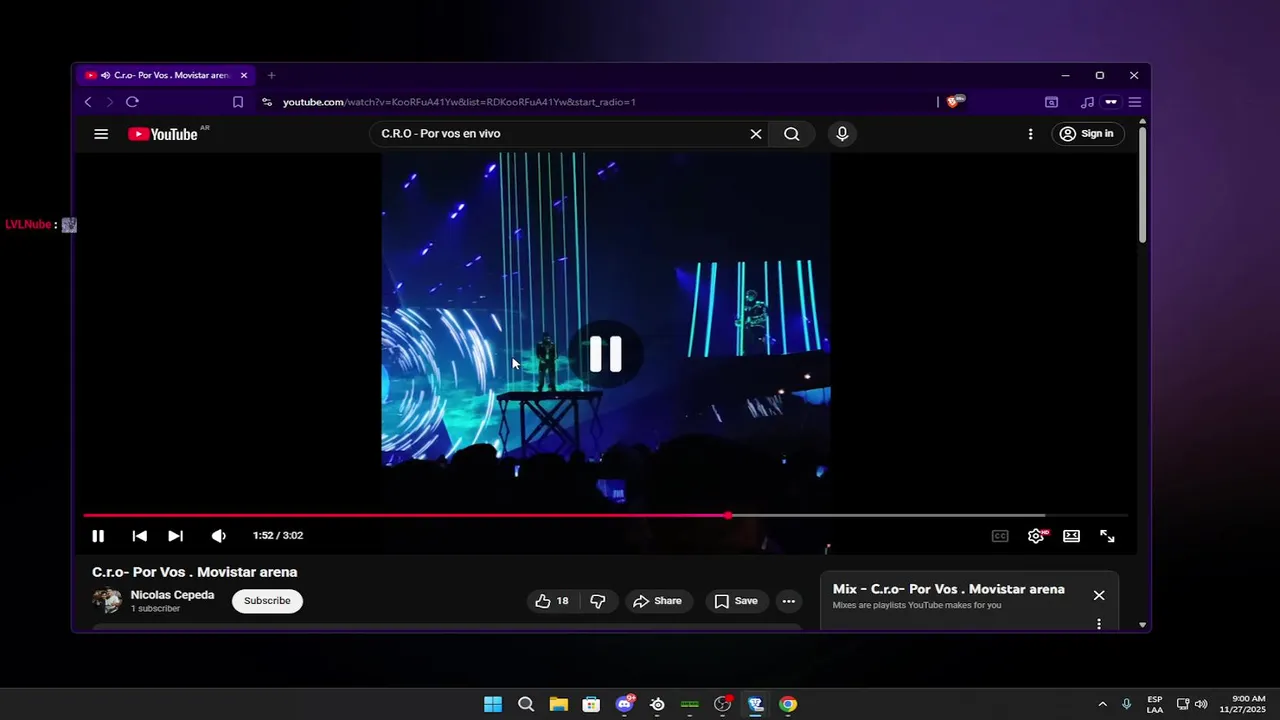Dislike this video
The image size is (1280, 720).
pos(598,601)
